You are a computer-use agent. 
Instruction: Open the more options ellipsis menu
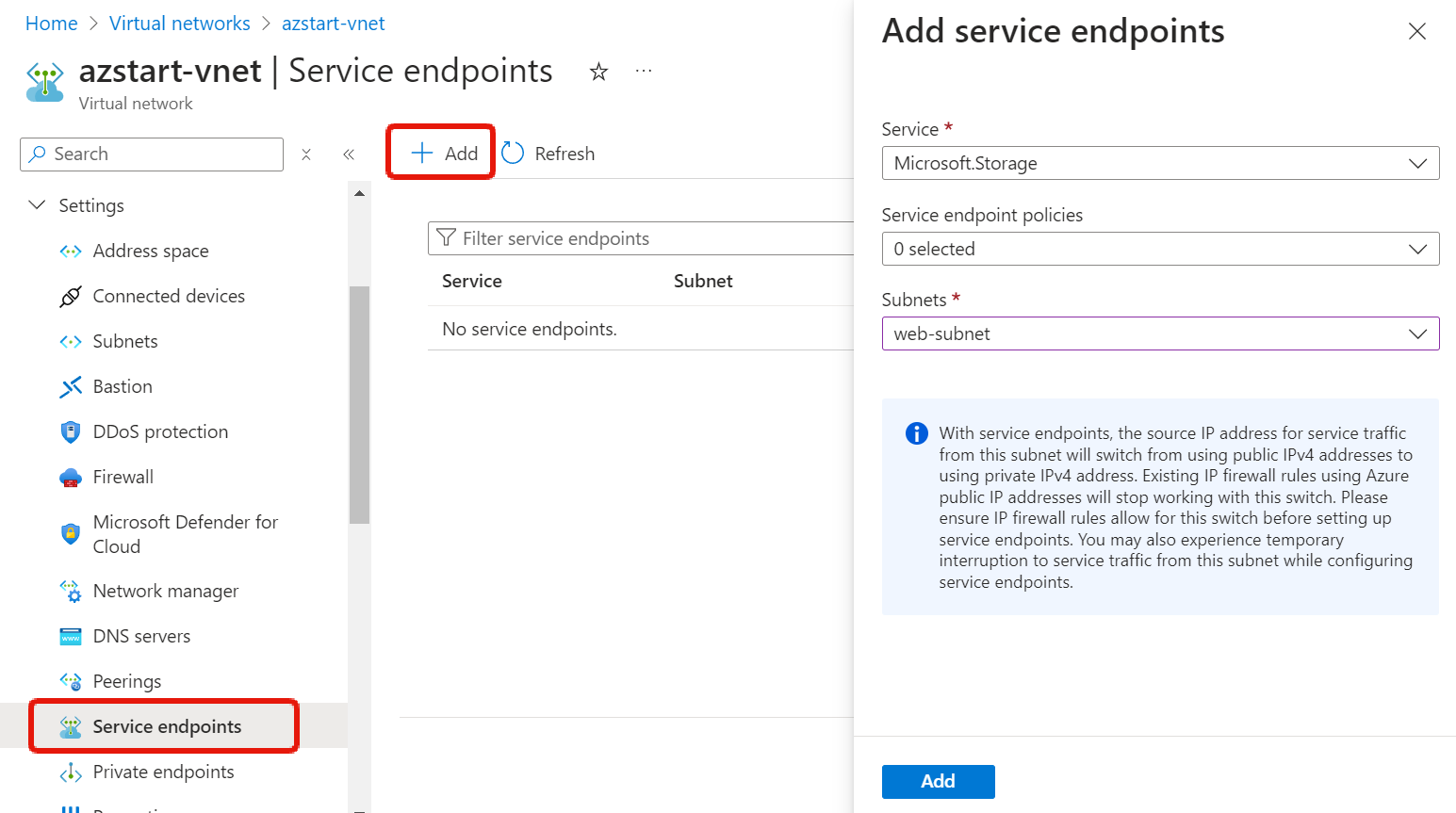click(644, 71)
